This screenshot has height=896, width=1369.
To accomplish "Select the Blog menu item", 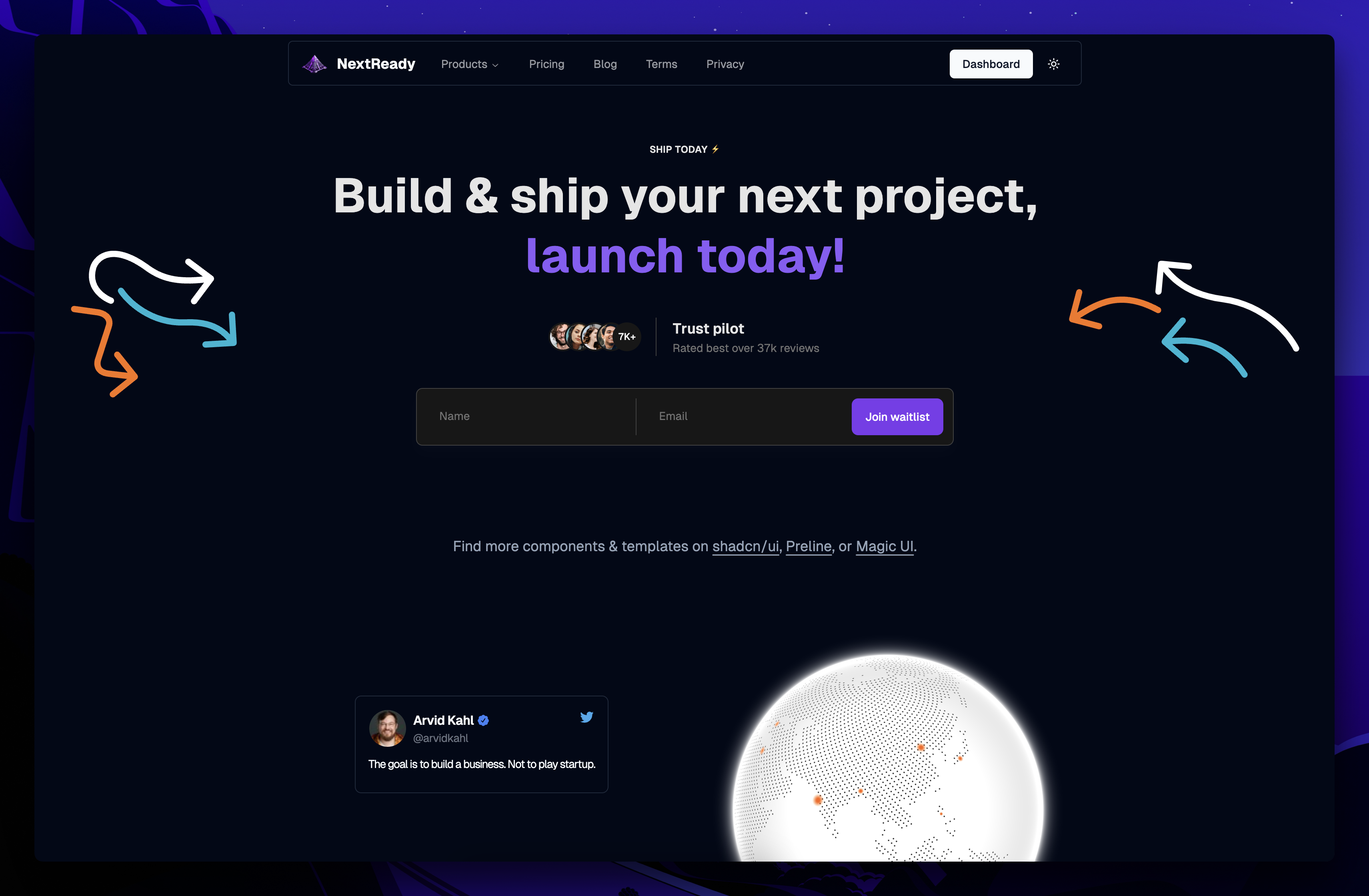I will [x=604, y=63].
